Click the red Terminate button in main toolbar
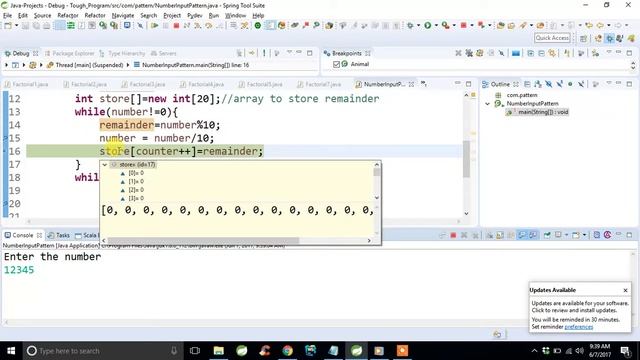Viewport: 640px width, 360px height. click(176, 26)
